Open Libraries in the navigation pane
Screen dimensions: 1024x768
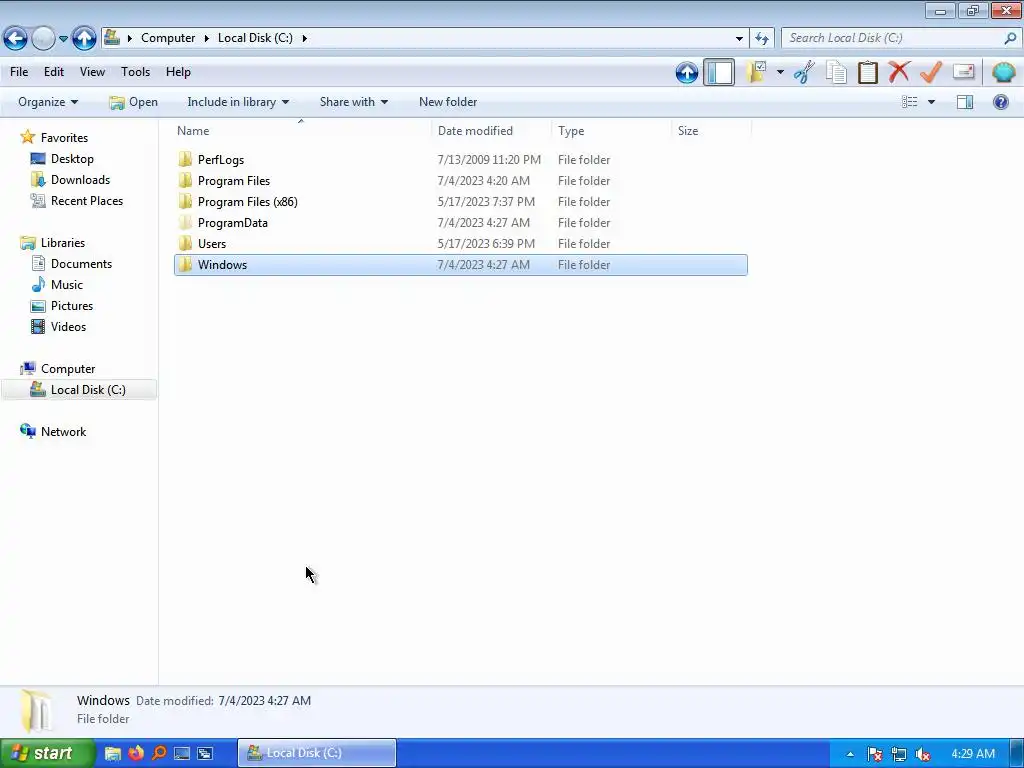tap(63, 243)
